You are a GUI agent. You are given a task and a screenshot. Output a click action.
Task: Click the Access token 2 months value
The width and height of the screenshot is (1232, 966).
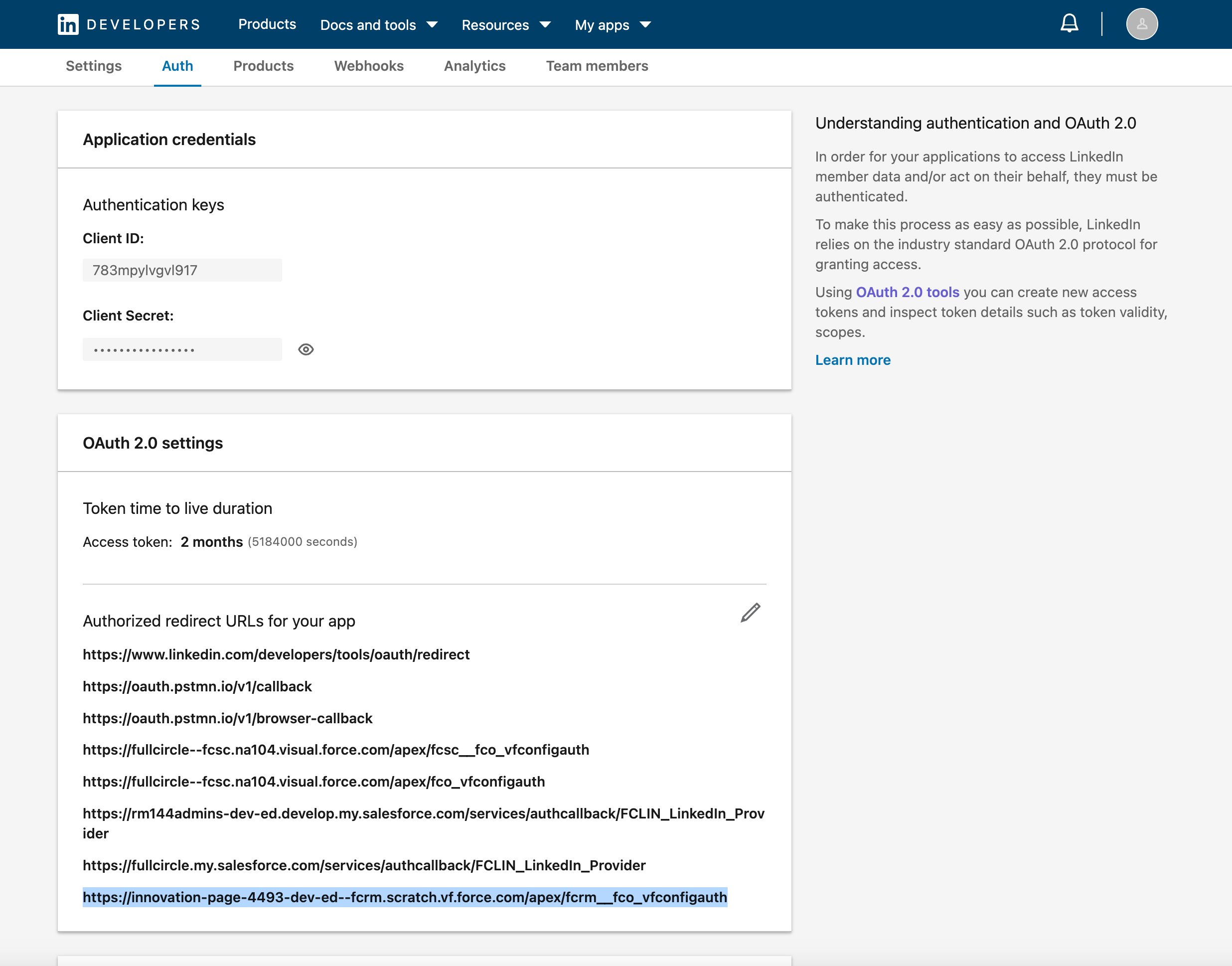coord(211,542)
